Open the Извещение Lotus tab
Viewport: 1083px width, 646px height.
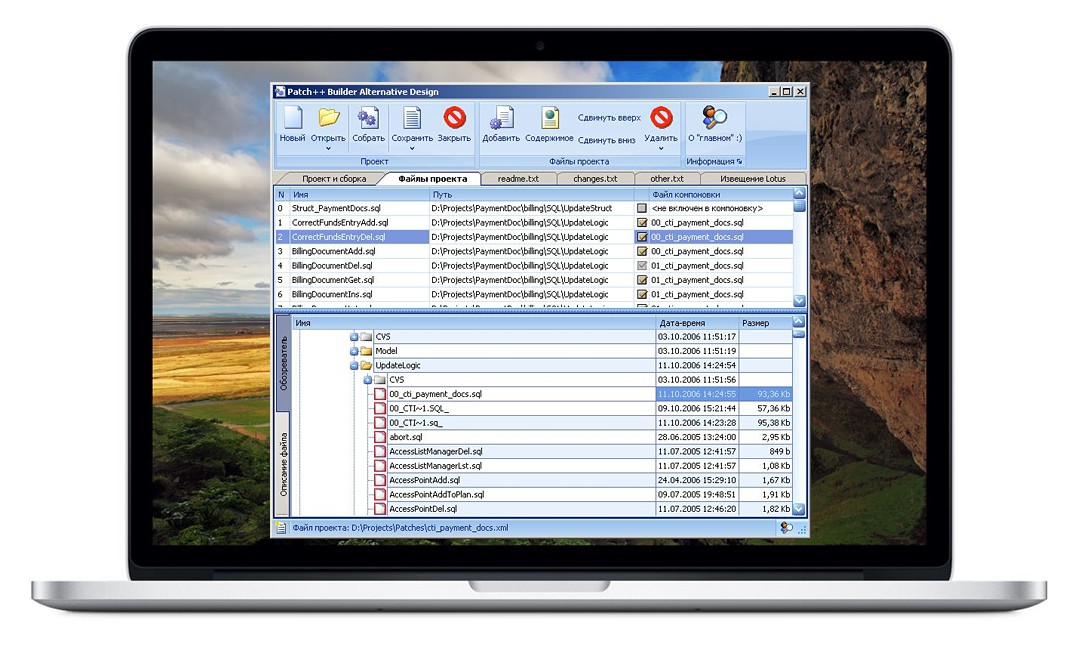click(x=752, y=178)
